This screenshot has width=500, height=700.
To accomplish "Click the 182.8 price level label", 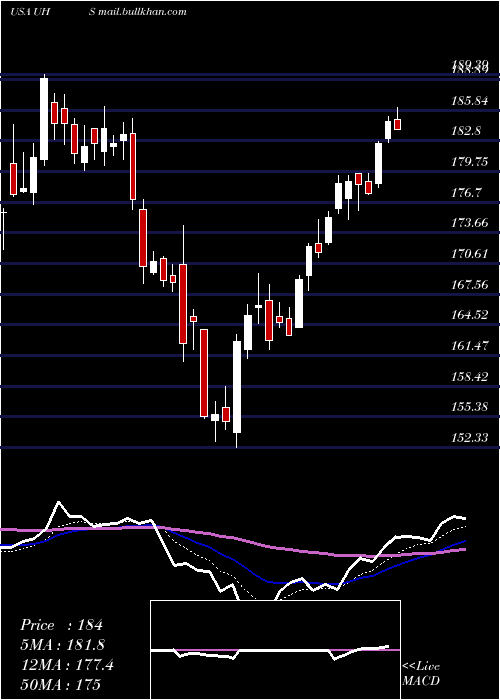I will 466,131.
